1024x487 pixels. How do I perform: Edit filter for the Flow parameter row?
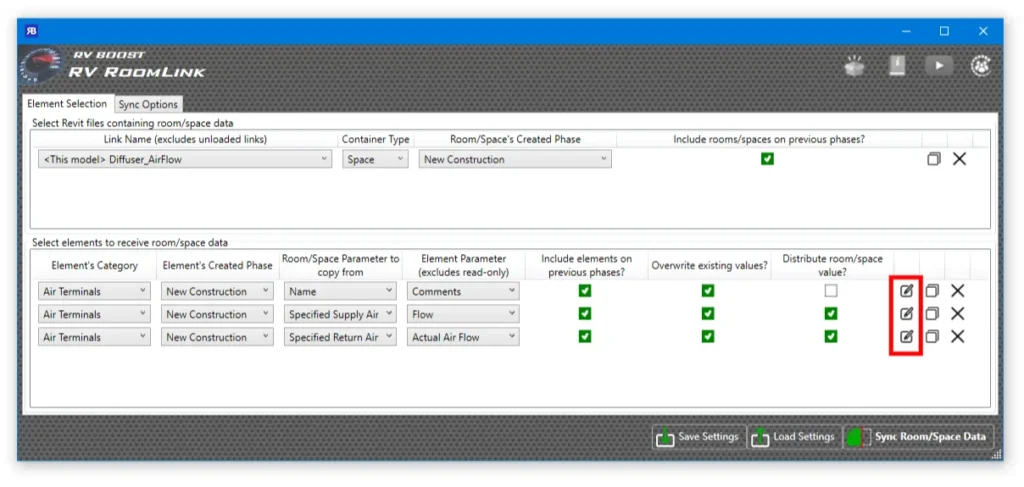point(906,314)
